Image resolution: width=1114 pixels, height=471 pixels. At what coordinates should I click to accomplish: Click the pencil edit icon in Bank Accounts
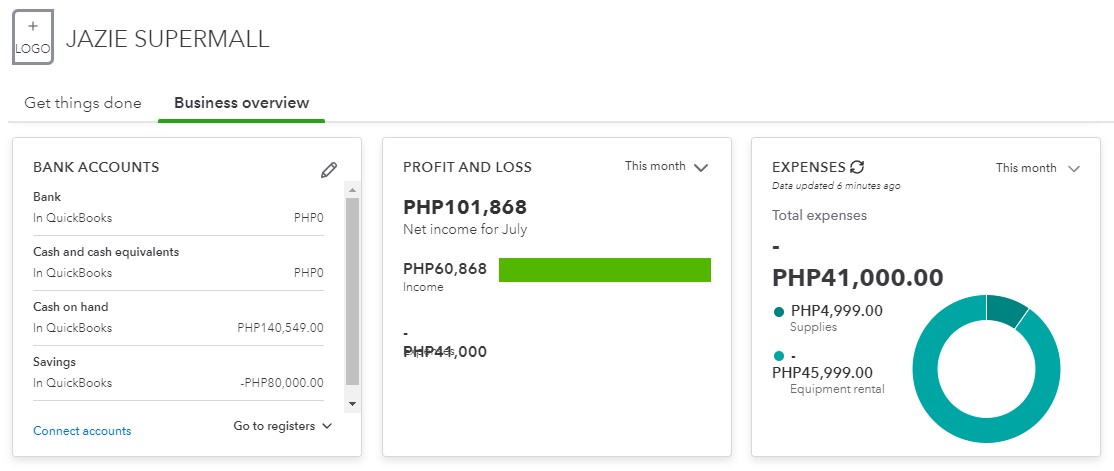pyautogui.click(x=329, y=170)
